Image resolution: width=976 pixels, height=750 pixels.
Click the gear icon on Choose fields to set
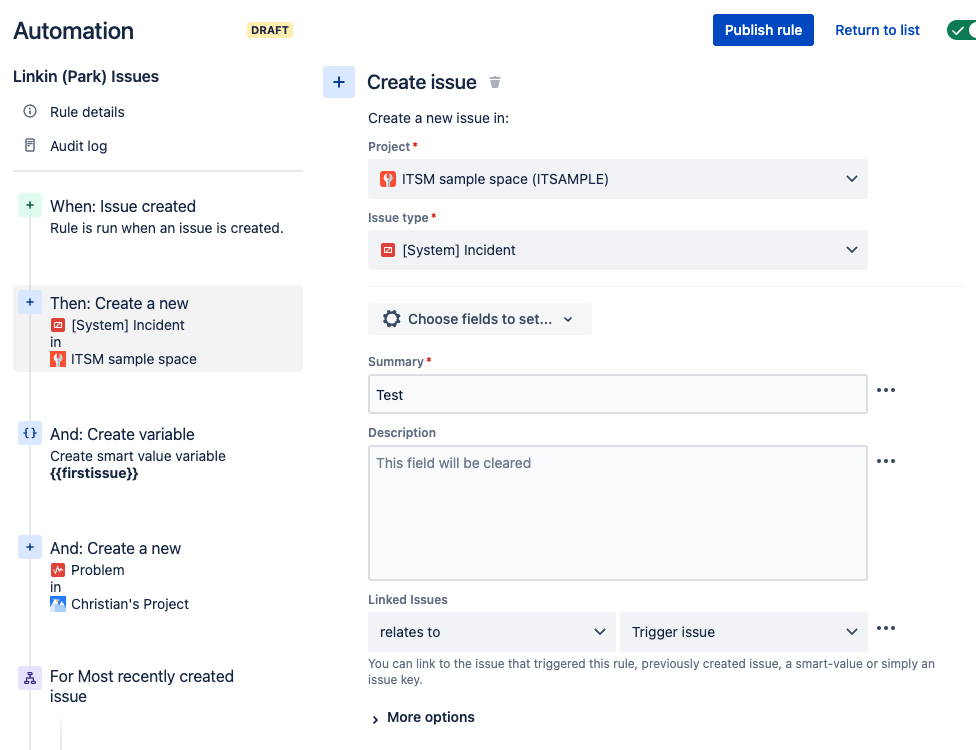click(x=391, y=318)
